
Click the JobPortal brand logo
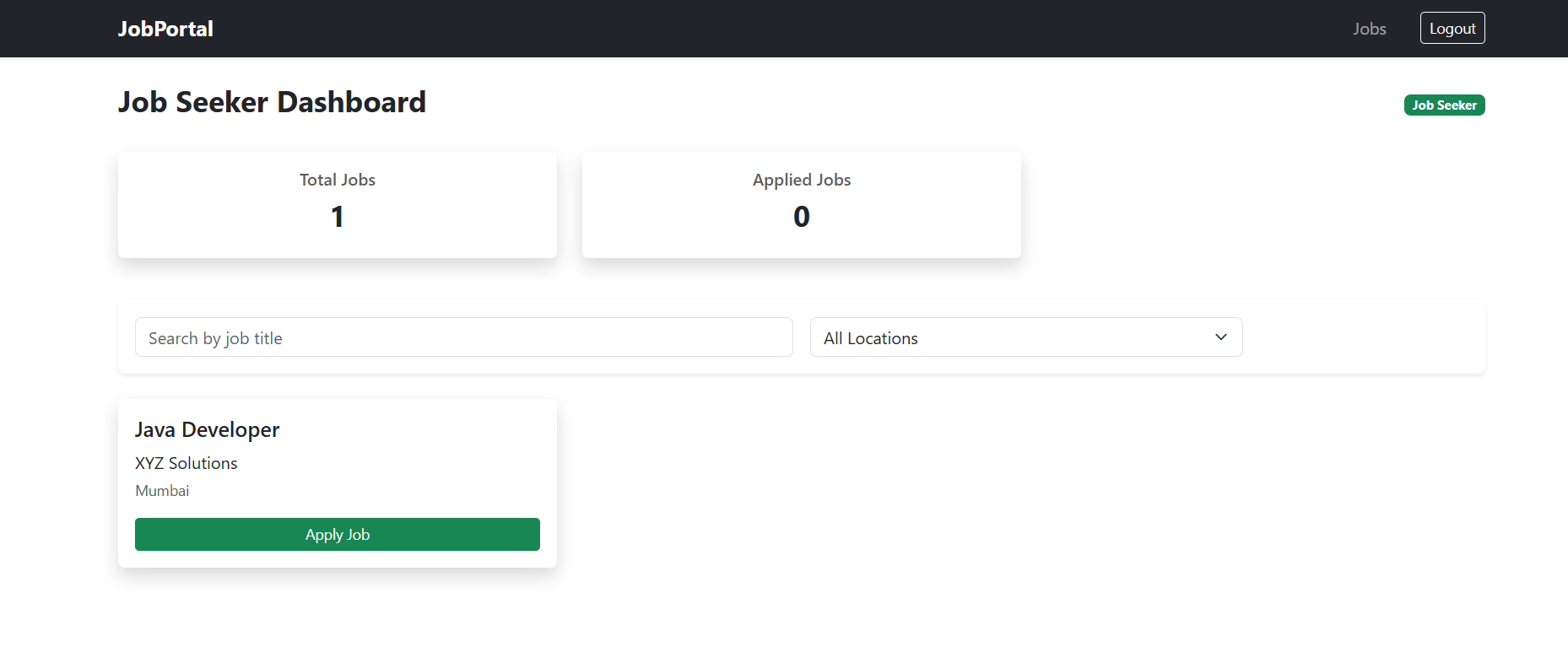[x=165, y=29]
